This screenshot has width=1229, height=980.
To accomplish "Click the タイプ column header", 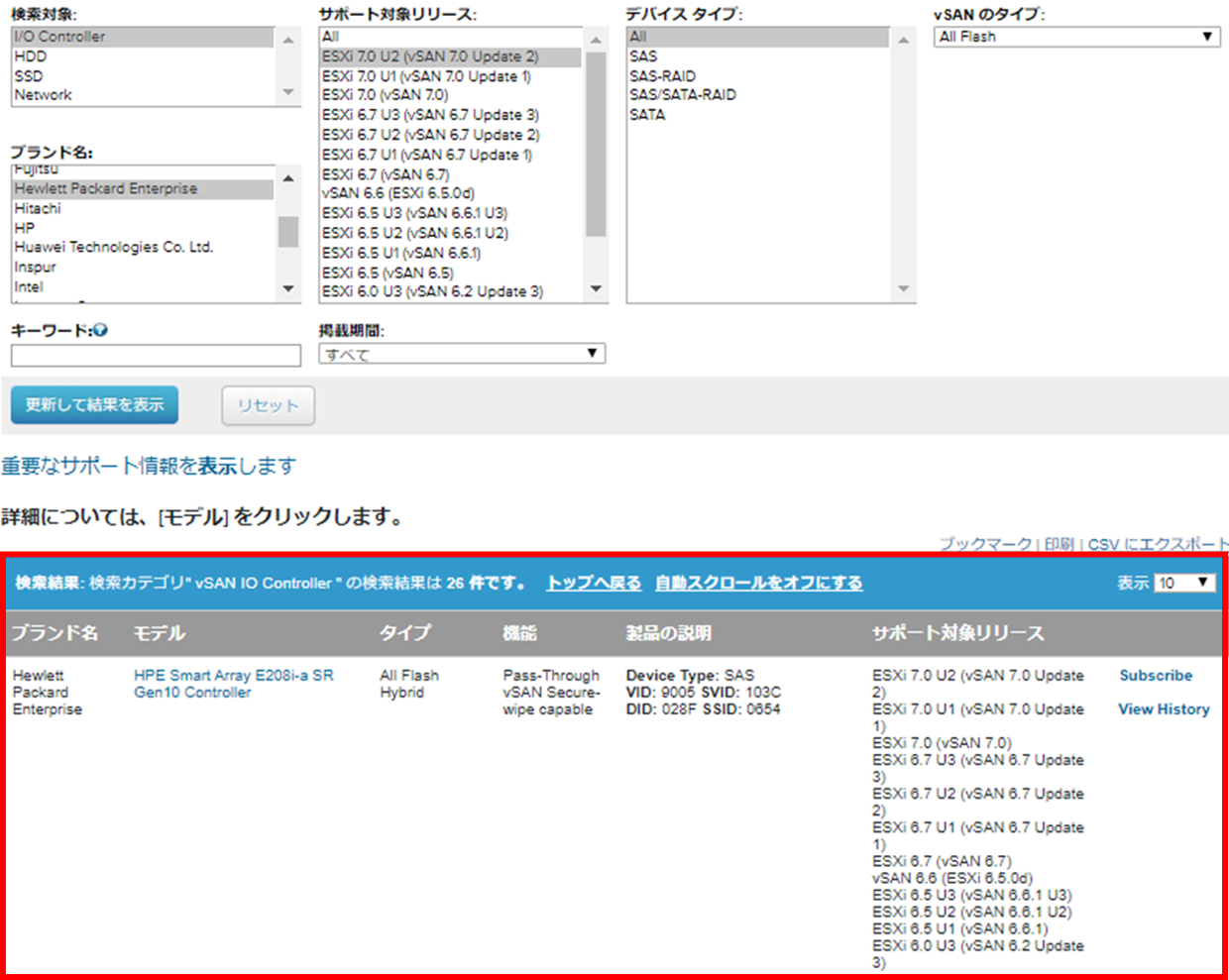I will click(x=405, y=633).
